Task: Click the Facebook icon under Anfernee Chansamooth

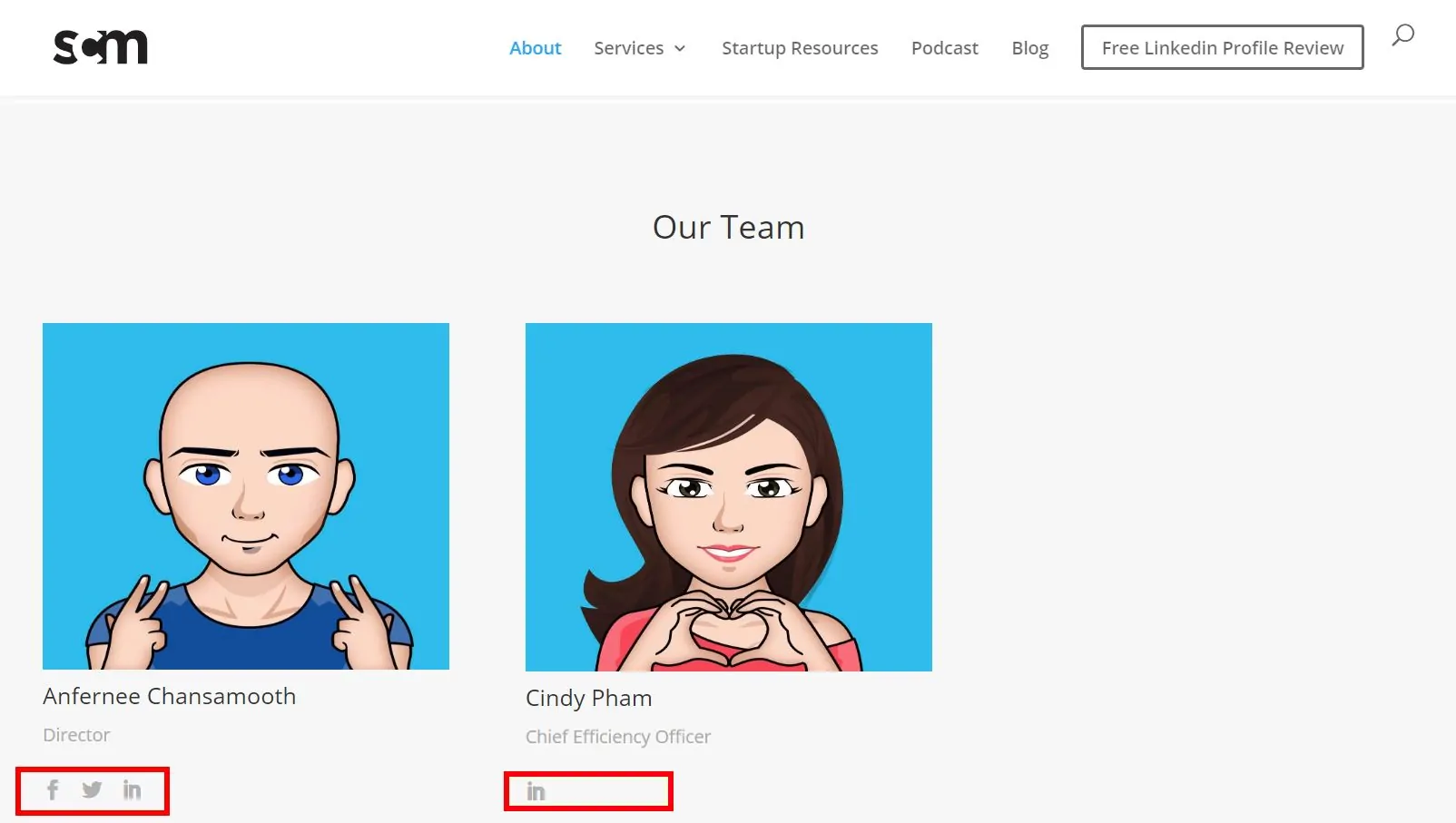Action: 52,789
